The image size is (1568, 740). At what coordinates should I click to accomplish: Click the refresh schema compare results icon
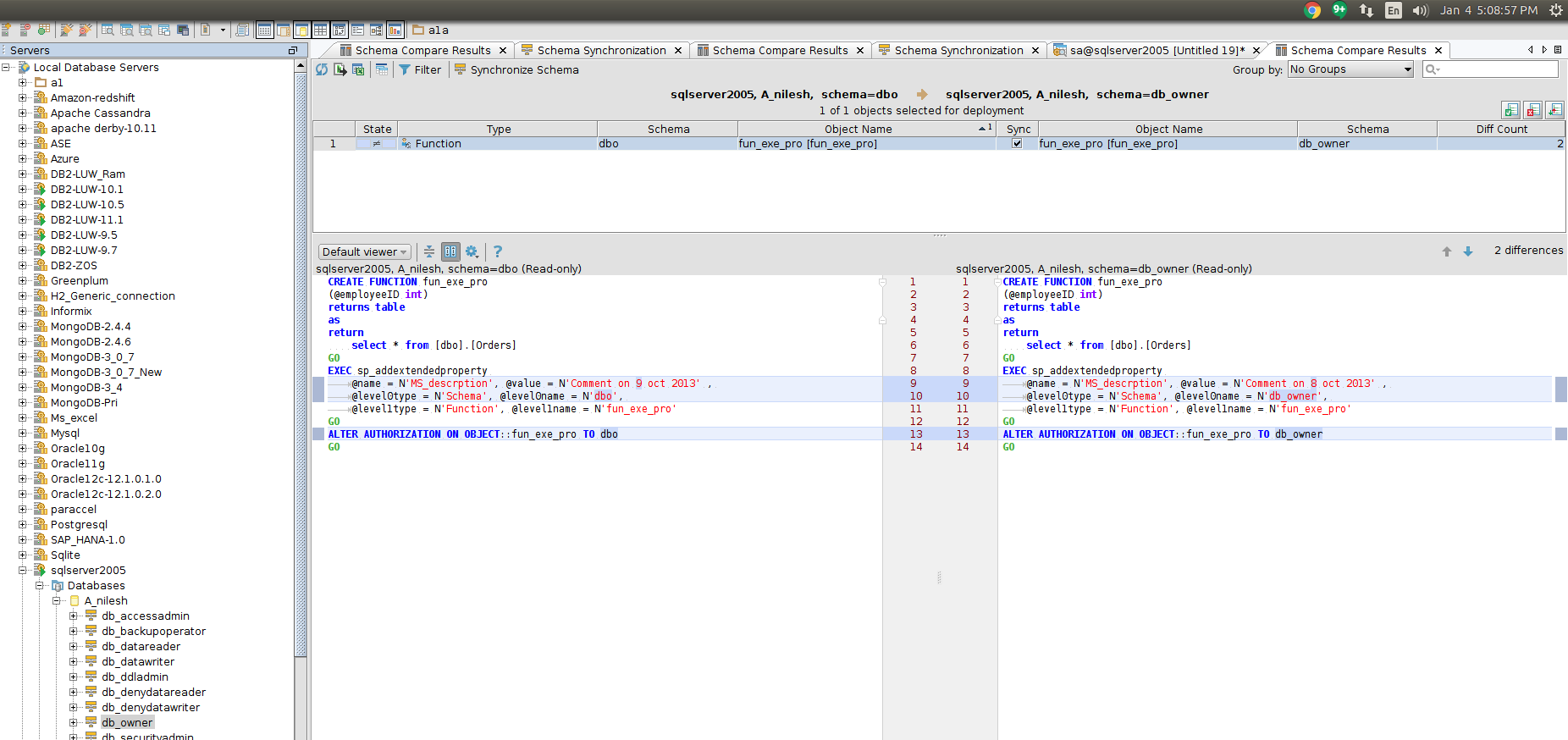coord(322,69)
